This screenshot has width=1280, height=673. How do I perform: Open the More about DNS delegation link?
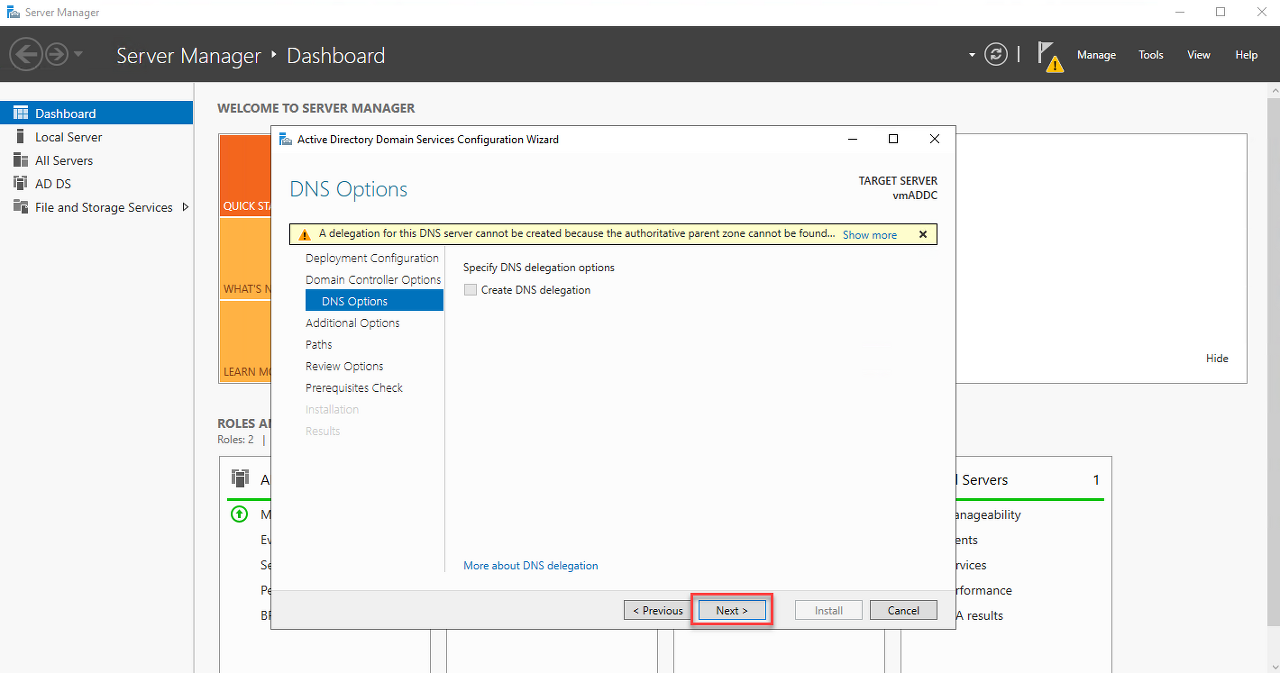click(531, 566)
